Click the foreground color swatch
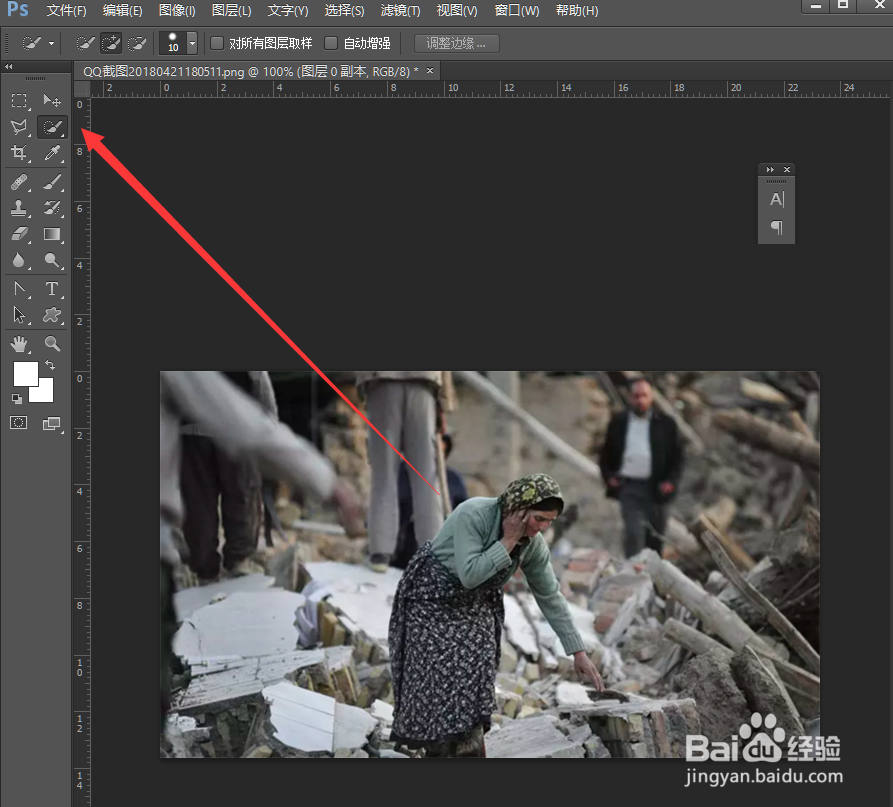Screen dimensions: 893x807 (x=25, y=374)
